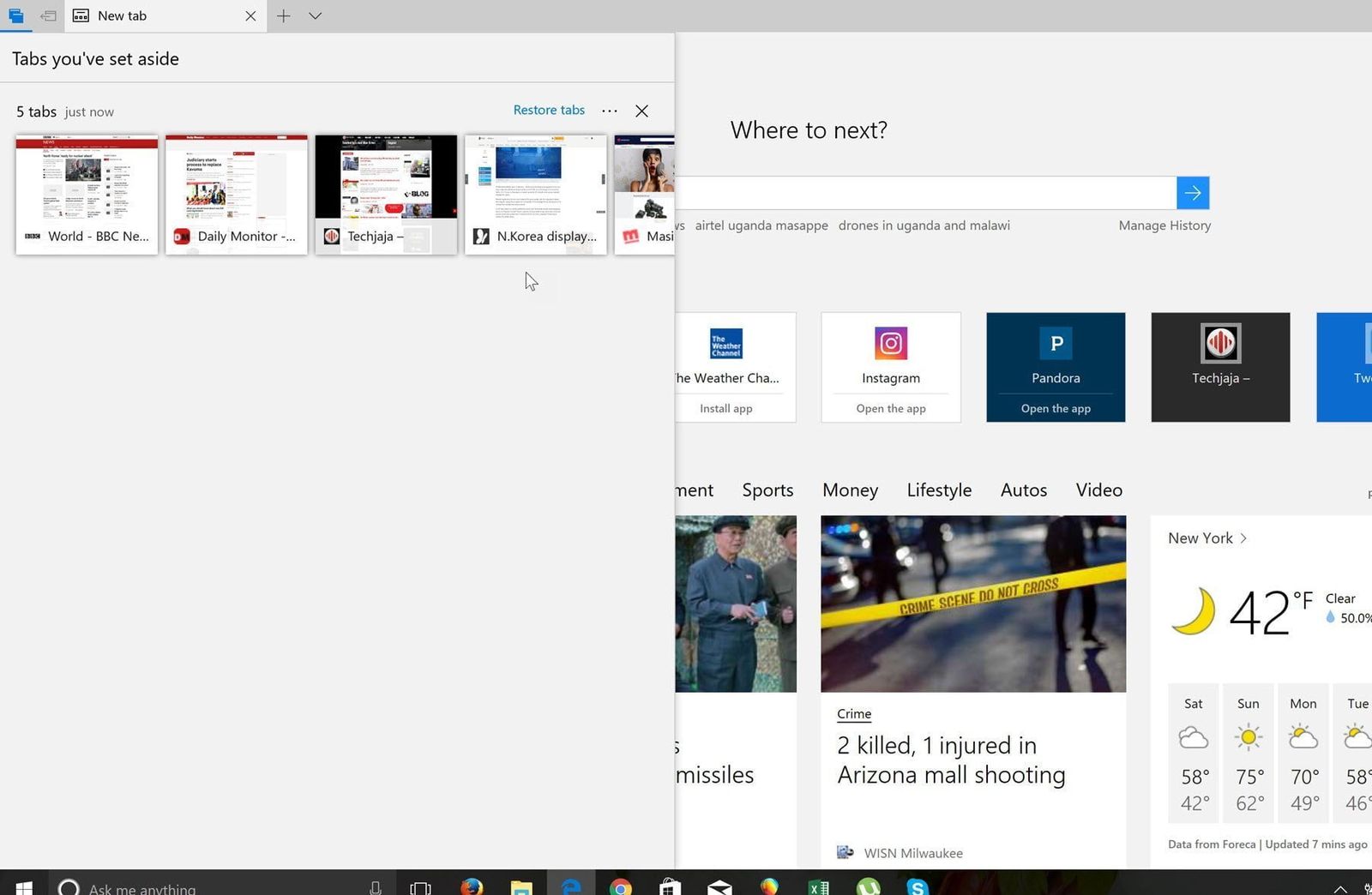Select Sun forecast day
The width and height of the screenshot is (1372, 895).
pyautogui.click(x=1249, y=754)
